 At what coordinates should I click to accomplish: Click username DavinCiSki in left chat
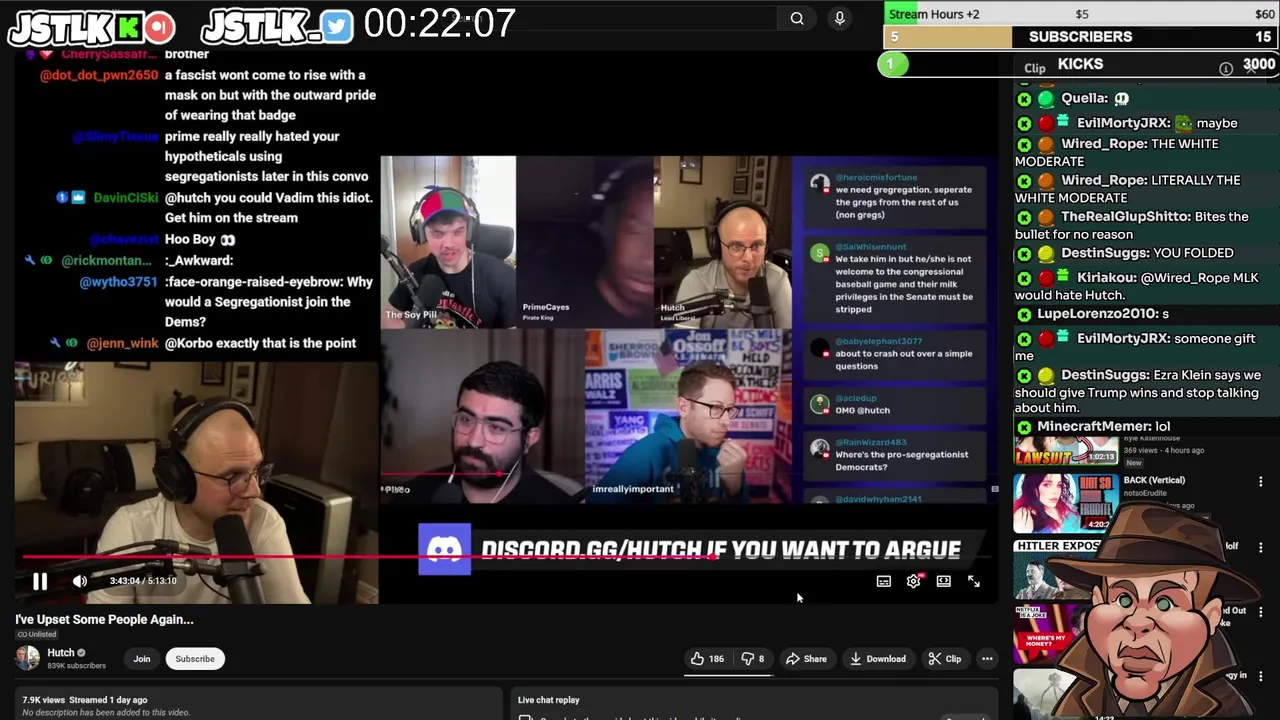tap(126, 198)
